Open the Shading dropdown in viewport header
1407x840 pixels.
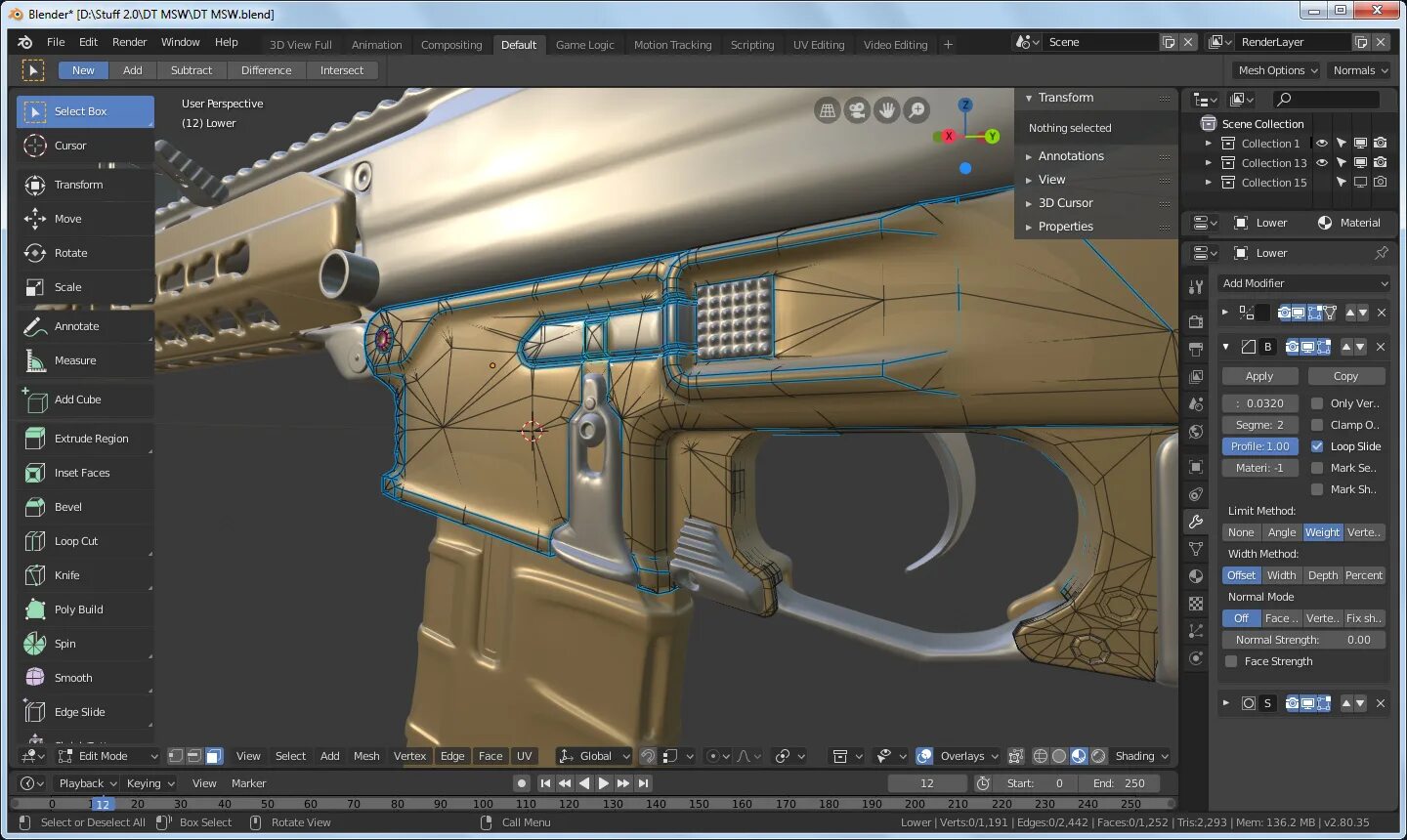click(1140, 755)
